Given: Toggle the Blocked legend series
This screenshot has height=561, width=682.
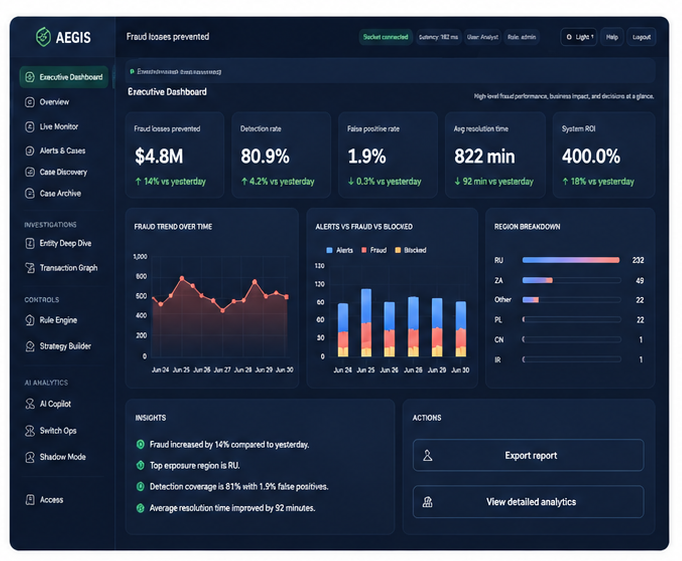Looking at the screenshot, I should click(410, 250).
